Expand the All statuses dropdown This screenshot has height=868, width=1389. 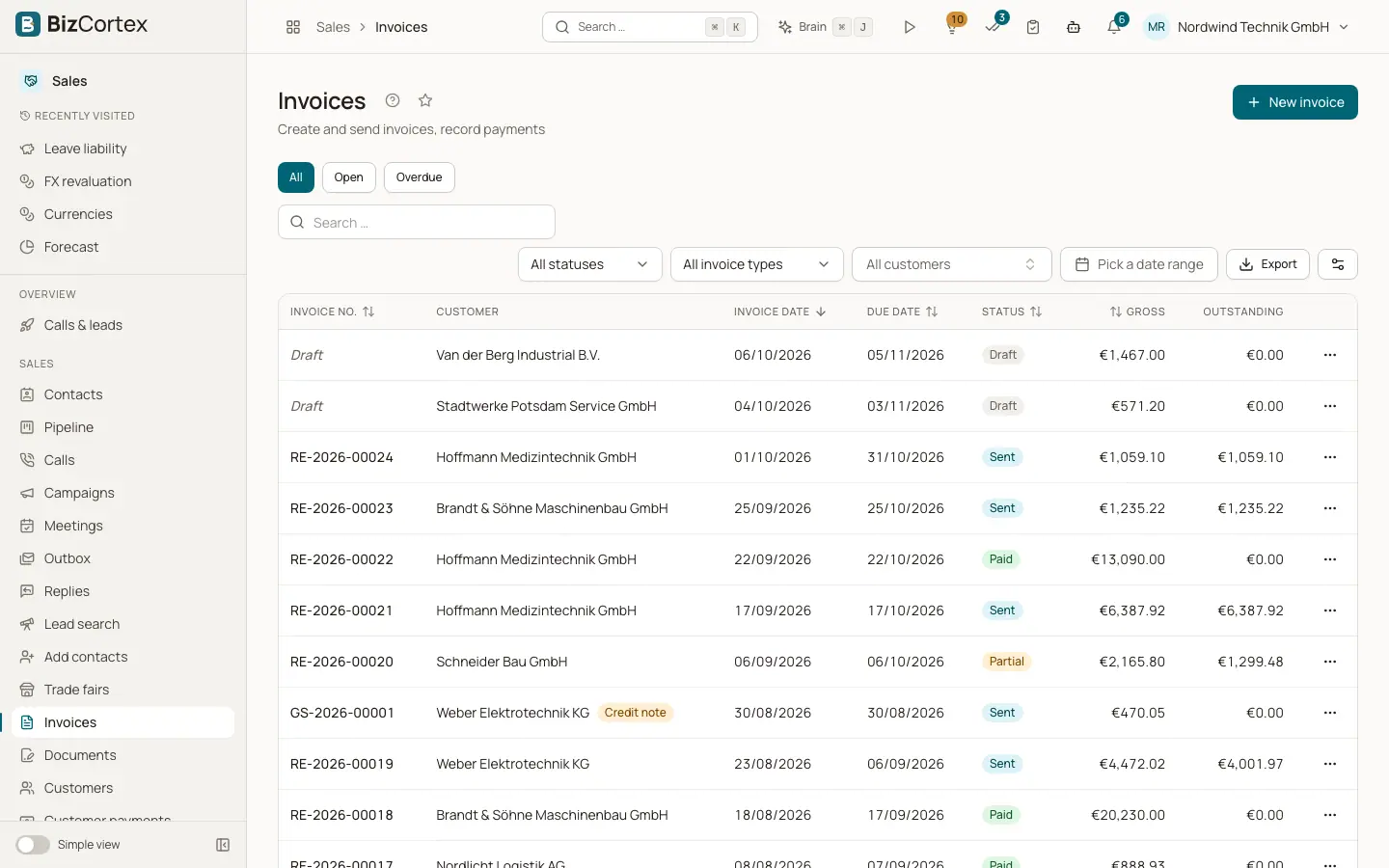590,264
